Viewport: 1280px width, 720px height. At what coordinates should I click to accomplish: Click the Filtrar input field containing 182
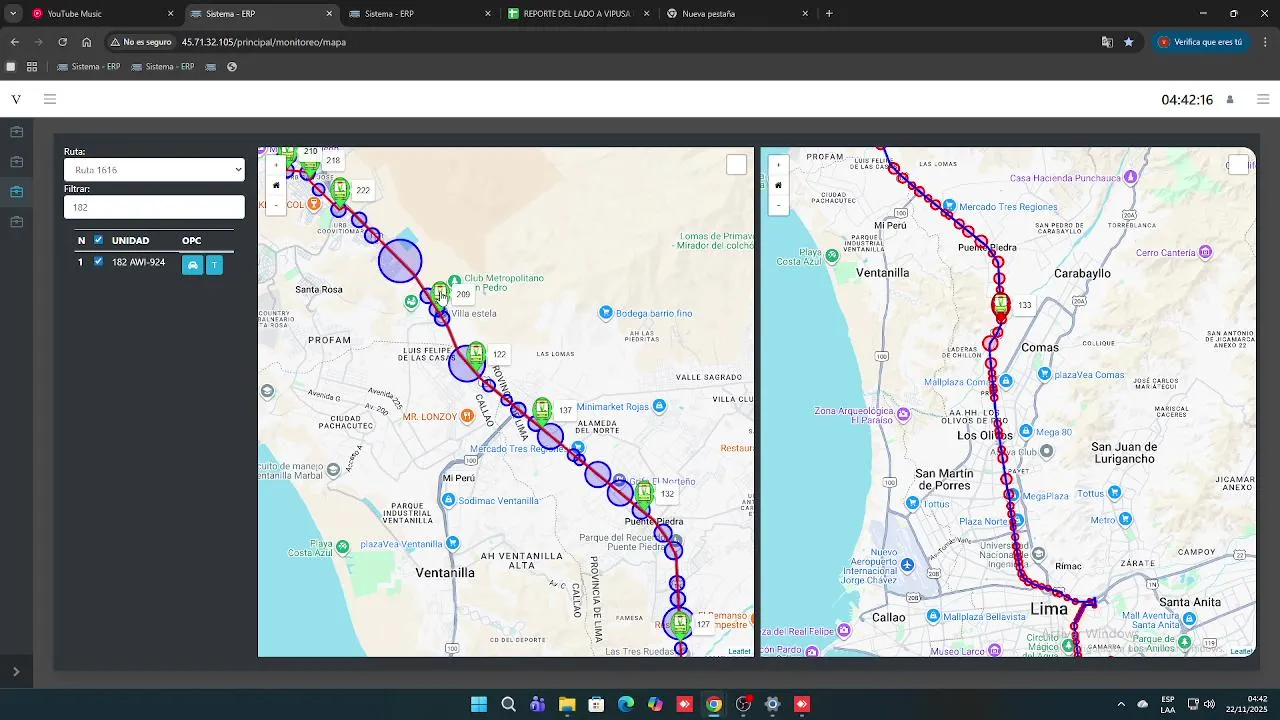click(x=154, y=207)
